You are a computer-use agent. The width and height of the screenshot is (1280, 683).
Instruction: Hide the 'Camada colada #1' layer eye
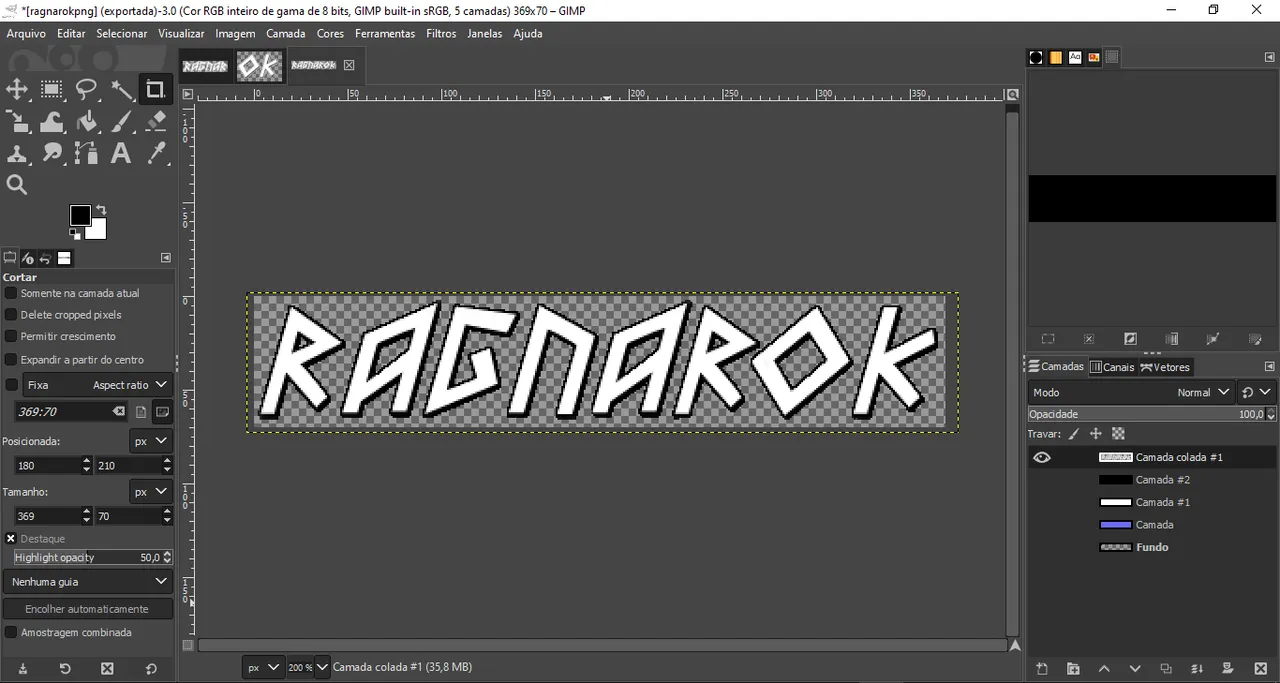point(1042,457)
